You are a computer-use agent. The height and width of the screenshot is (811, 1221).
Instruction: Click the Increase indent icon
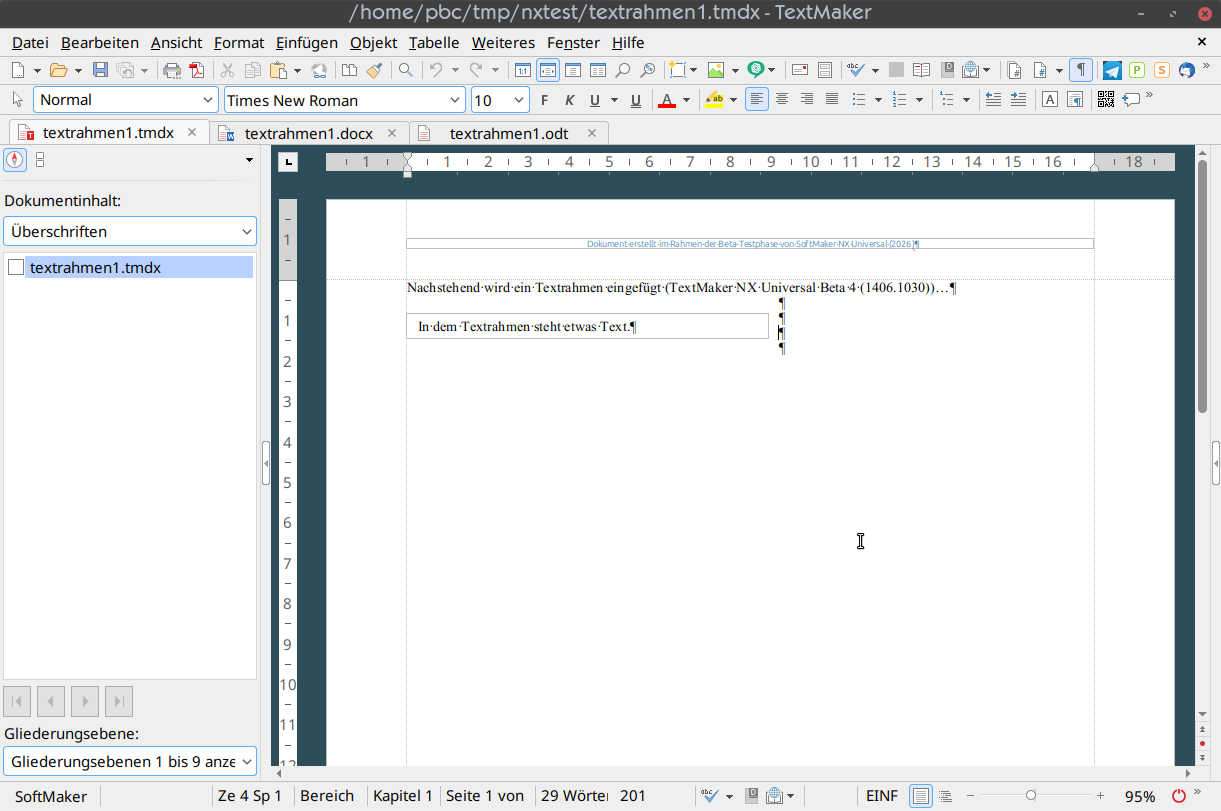pyautogui.click(x=1018, y=99)
